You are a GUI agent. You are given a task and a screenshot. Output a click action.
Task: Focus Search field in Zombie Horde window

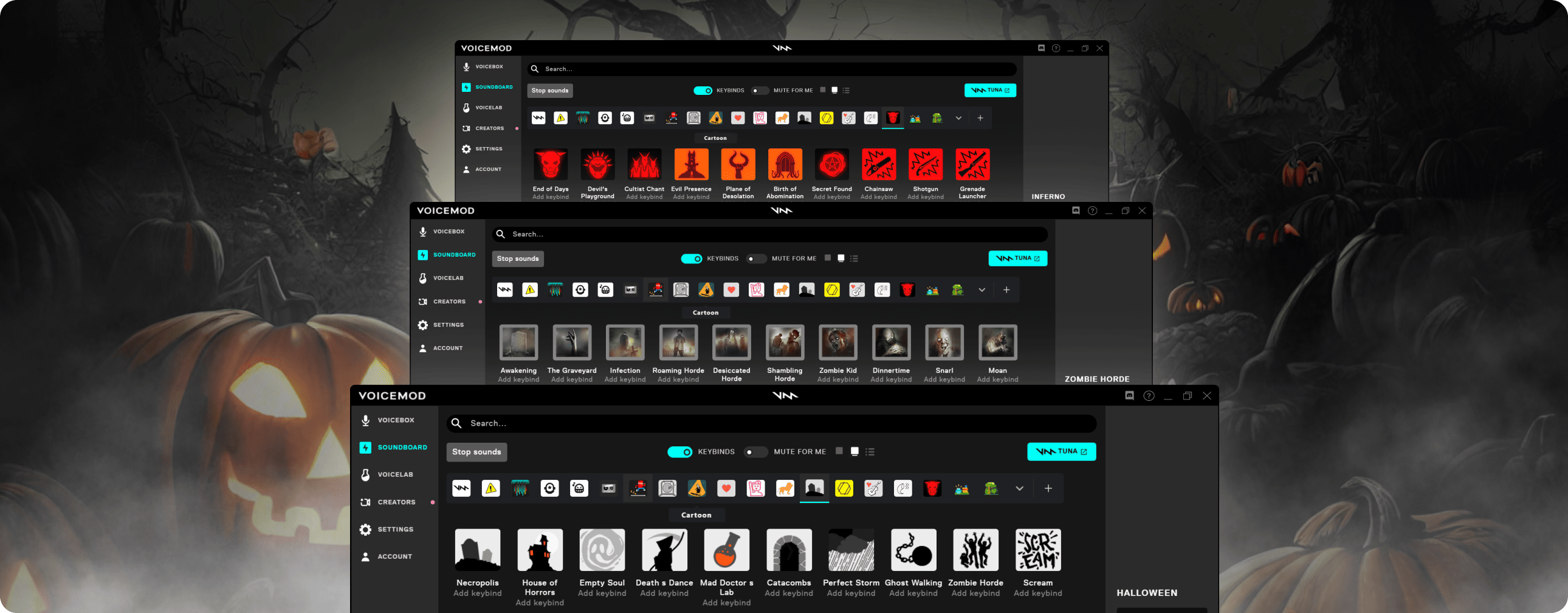pos(770,235)
